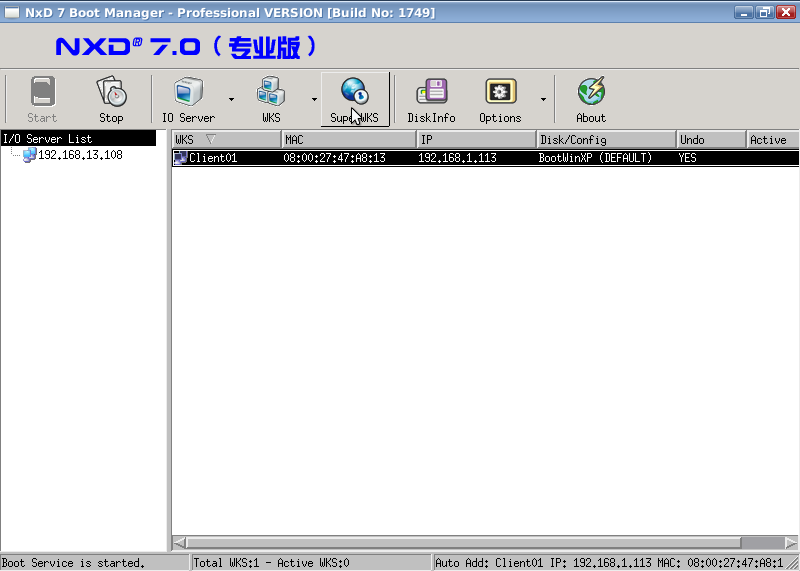This screenshot has width=800, height=571.
Task: Click the server icon next to 192.168.13.108
Action: click(30, 155)
